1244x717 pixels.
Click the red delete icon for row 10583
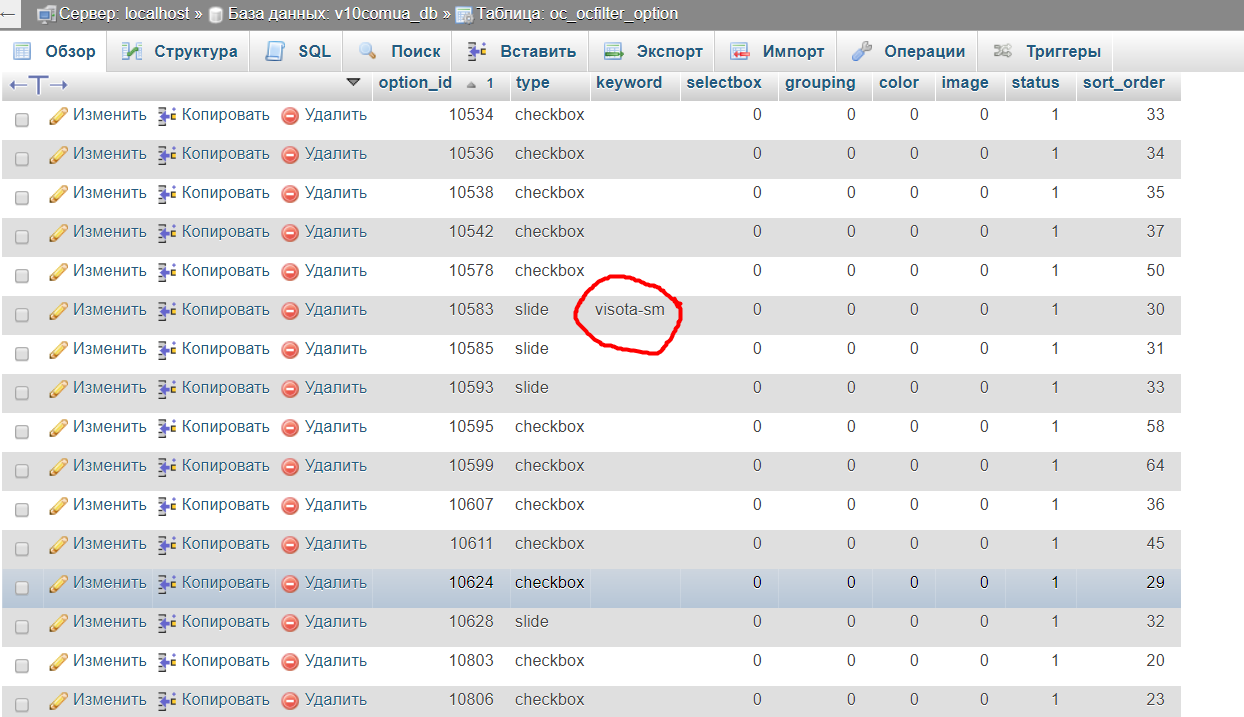click(x=290, y=311)
